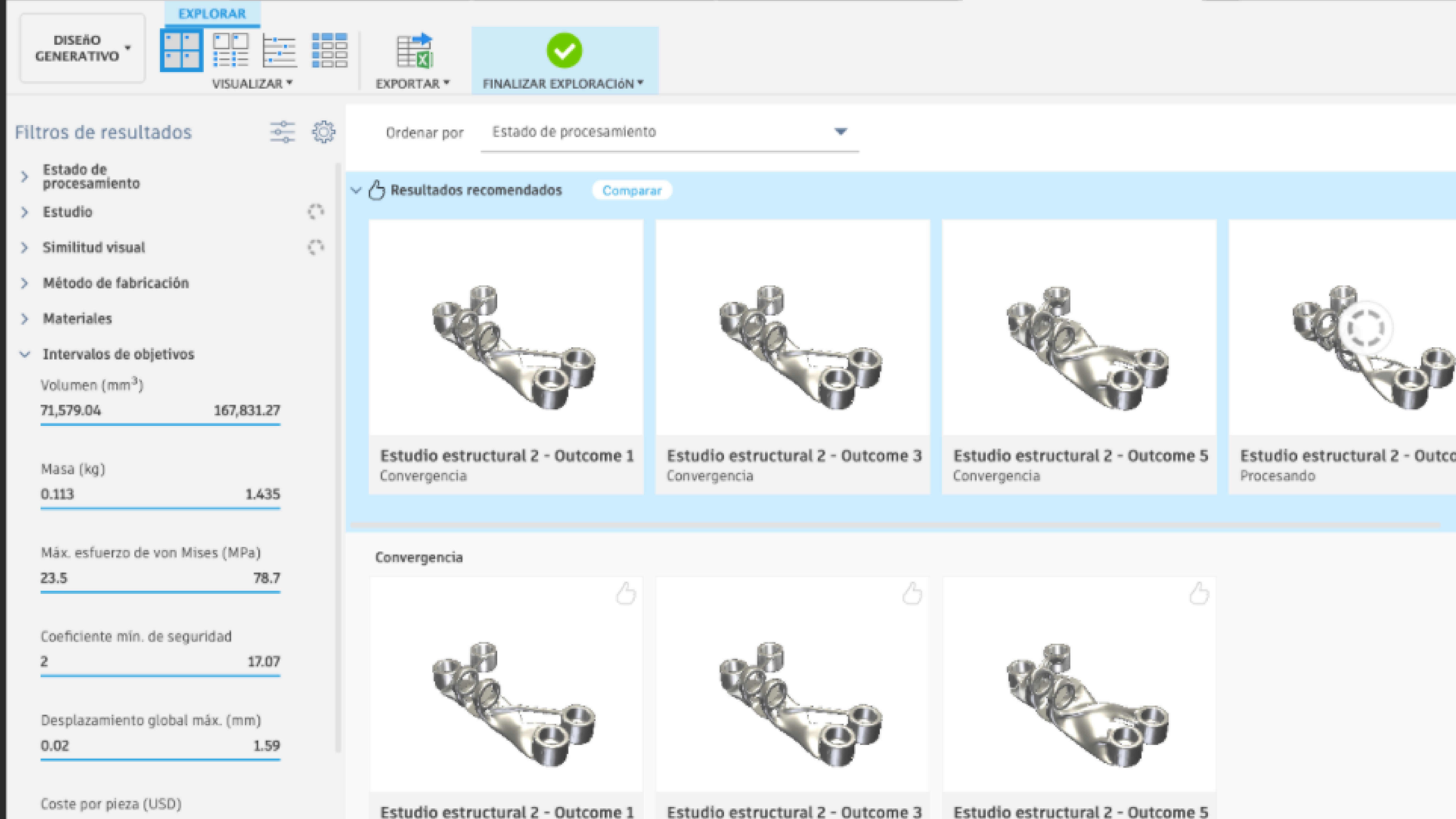Toggle thumbs-up on lower Outcome 1 card
The width and height of the screenshot is (1456, 819).
click(626, 594)
